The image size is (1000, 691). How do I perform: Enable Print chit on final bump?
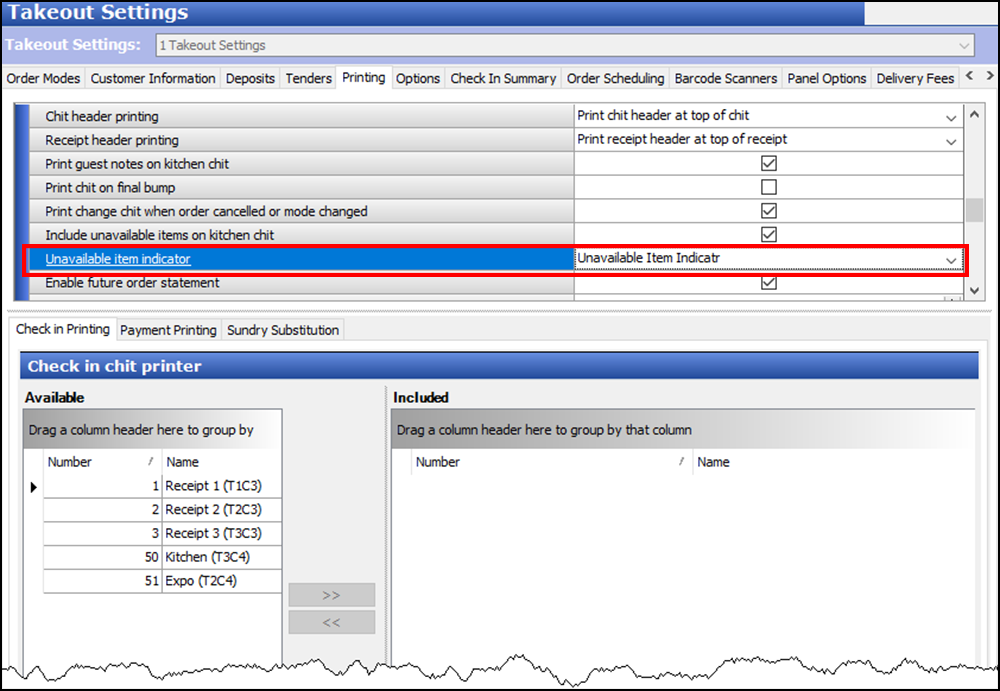768,188
